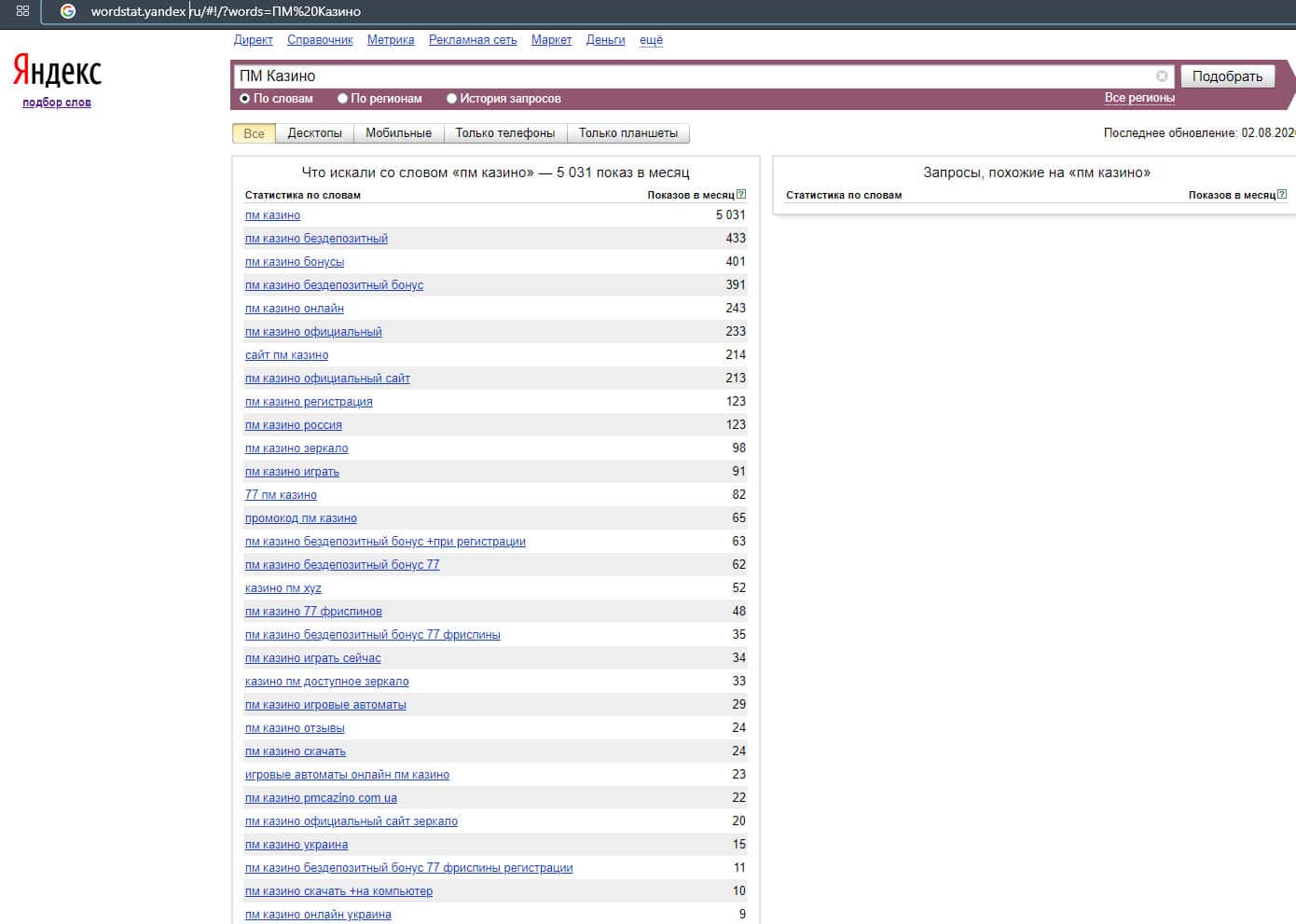The image size is (1296, 924).
Task: Open the Метрика link
Action: tap(391, 40)
